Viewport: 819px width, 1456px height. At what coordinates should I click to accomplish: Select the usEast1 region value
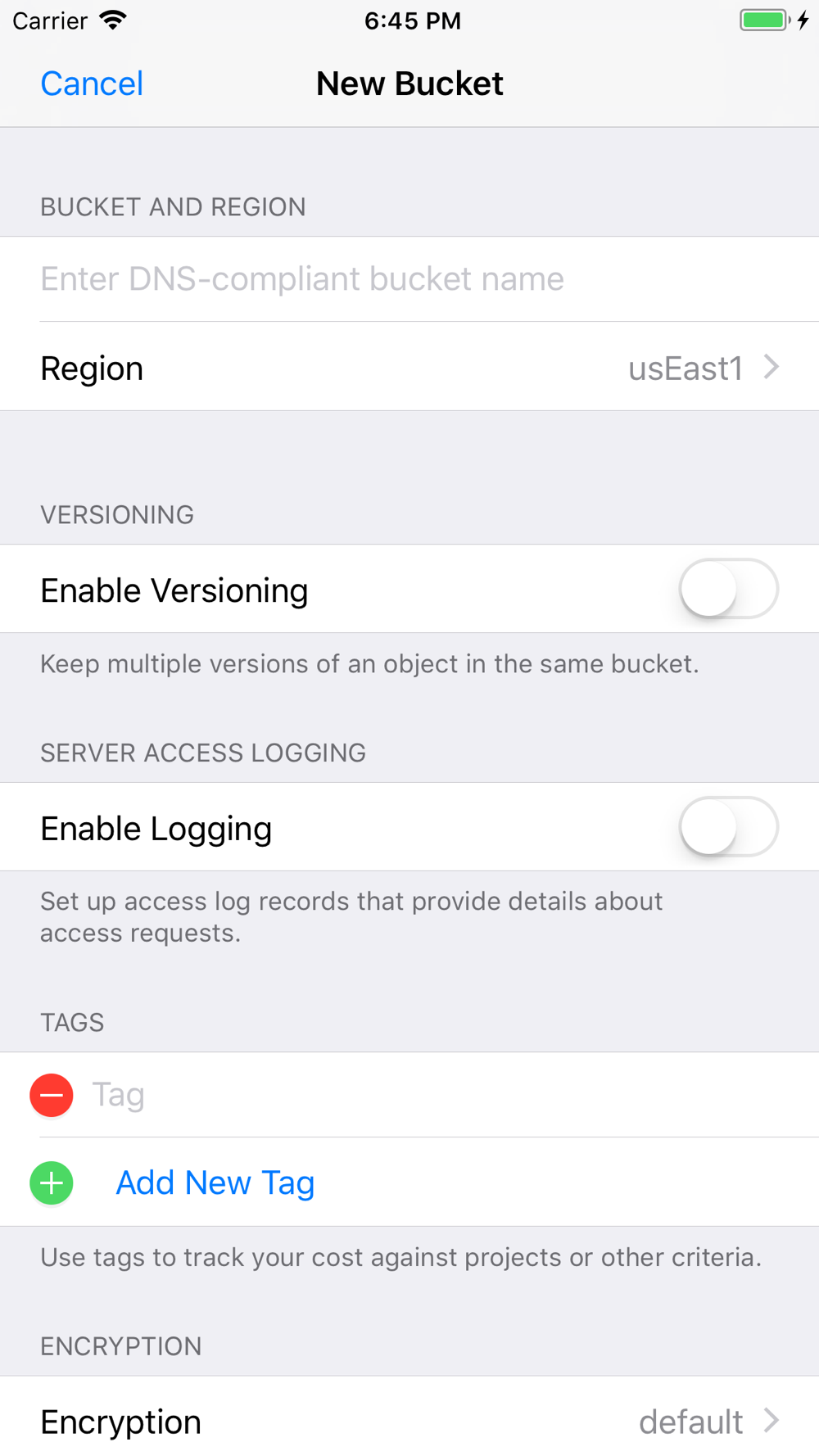pos(686,369)
